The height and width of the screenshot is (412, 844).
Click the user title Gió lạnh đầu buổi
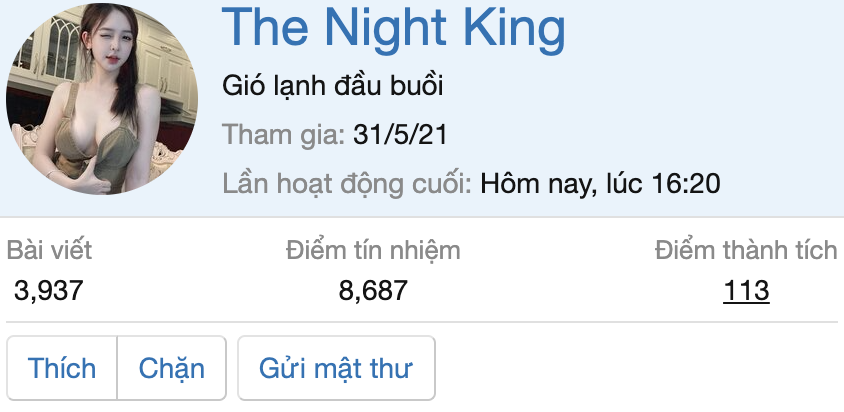click(x=332, y=87)
